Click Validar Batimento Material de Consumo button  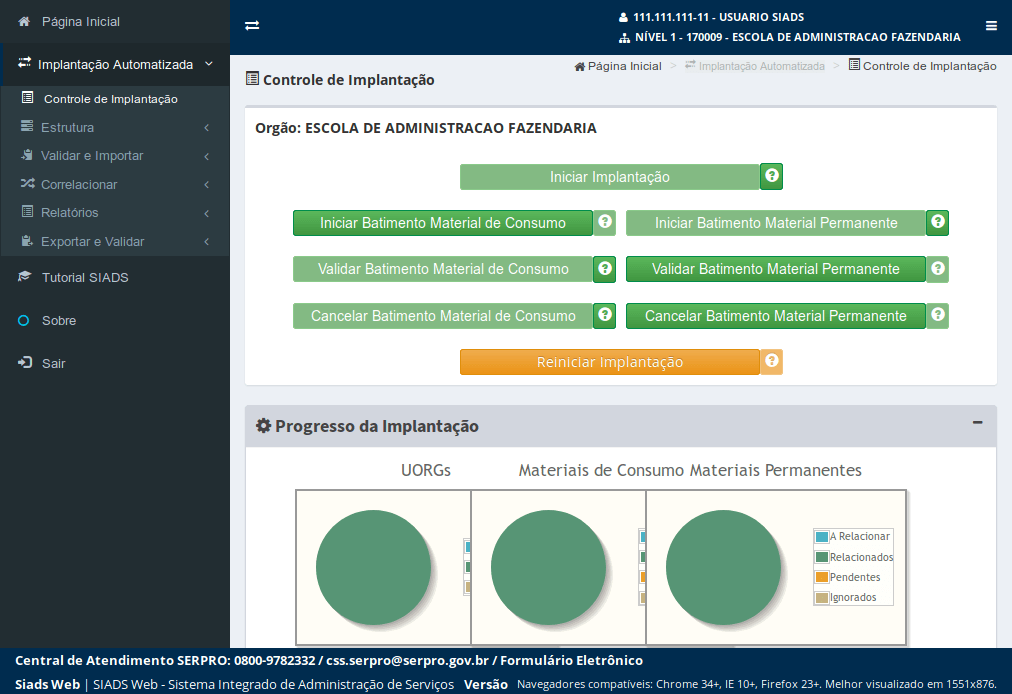[443, 269]
